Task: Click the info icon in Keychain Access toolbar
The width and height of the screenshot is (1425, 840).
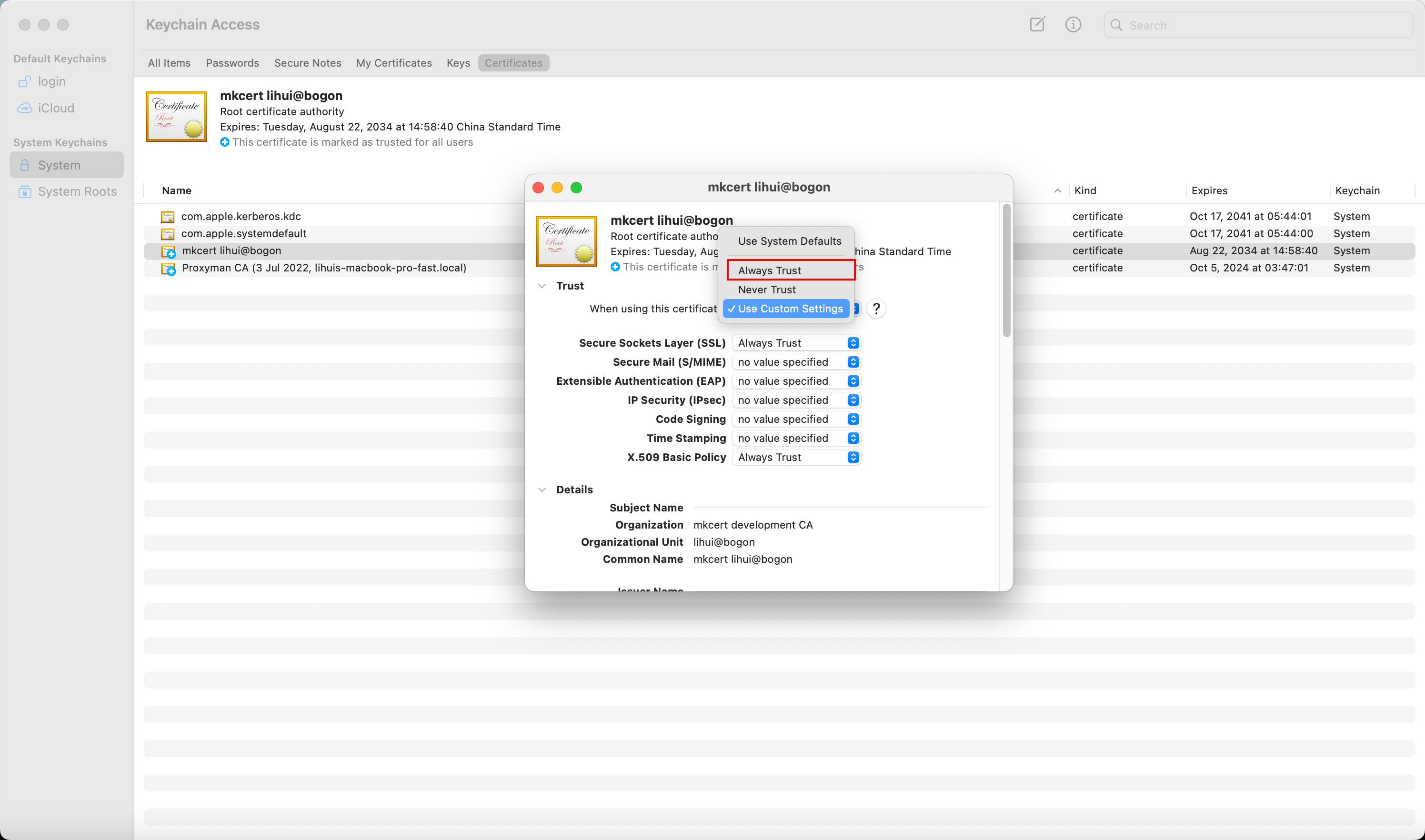Action: pyautogui.click(x=1073, y=24)
